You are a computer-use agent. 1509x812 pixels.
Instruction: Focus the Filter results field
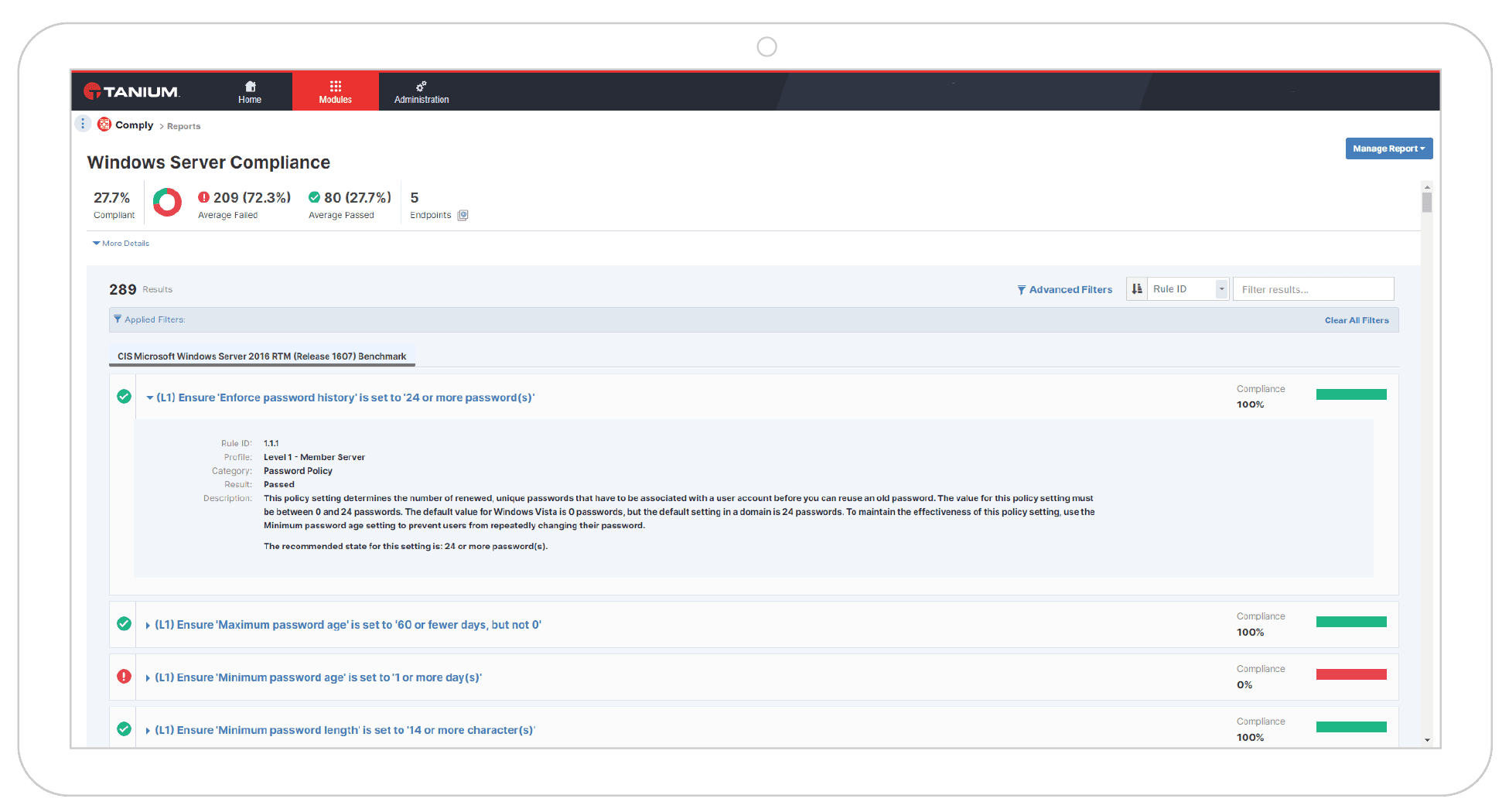(x=1313, y=289)
